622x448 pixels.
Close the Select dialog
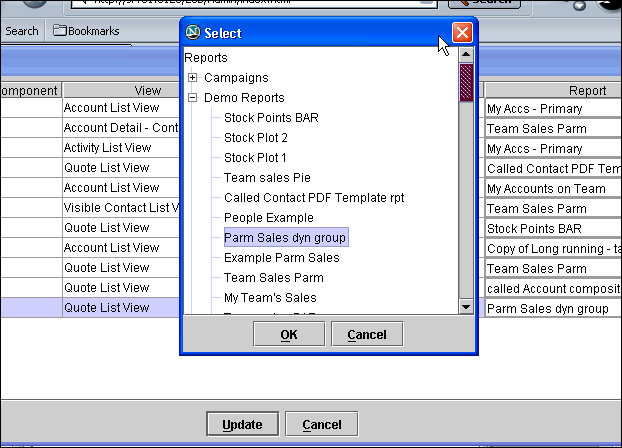click(x=462, y=33)
